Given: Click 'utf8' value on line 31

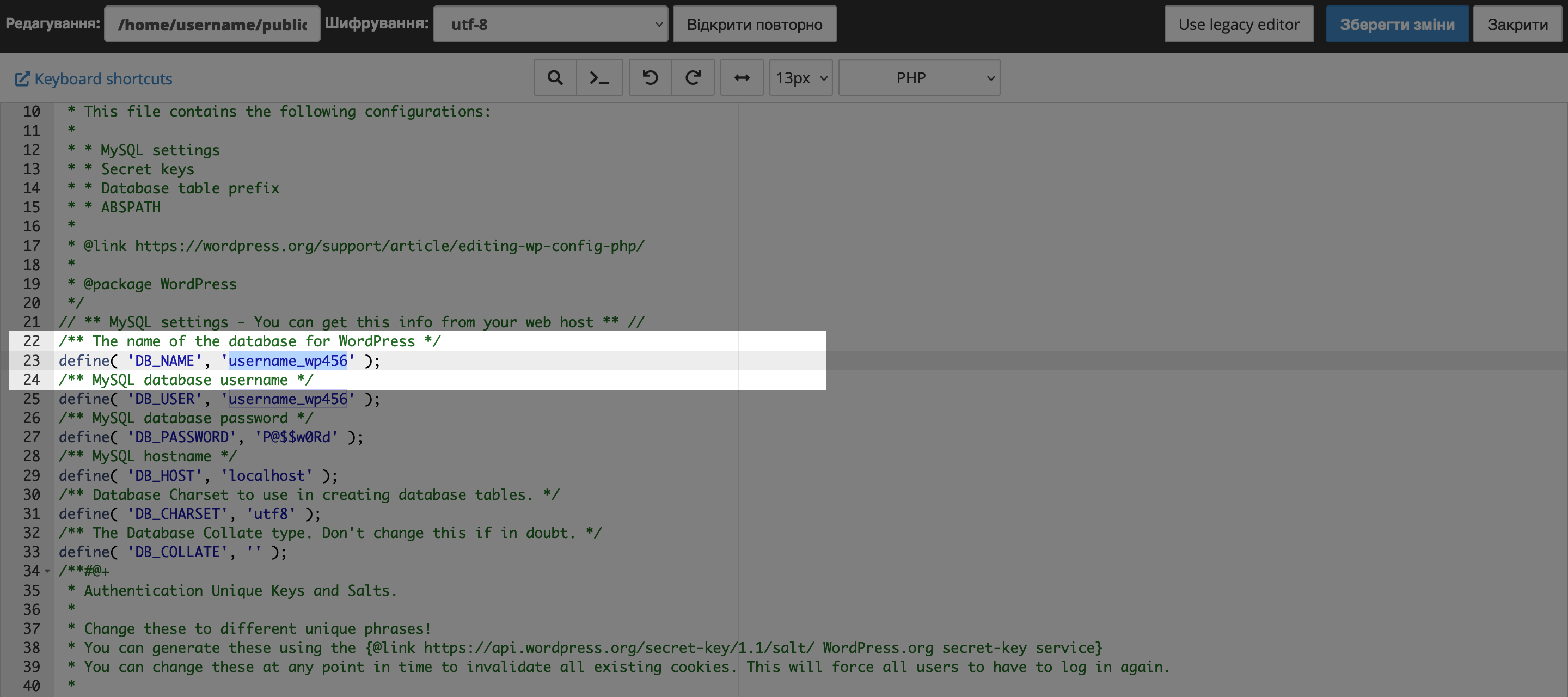Looking at the screenshot, I should tap(271, 514).
